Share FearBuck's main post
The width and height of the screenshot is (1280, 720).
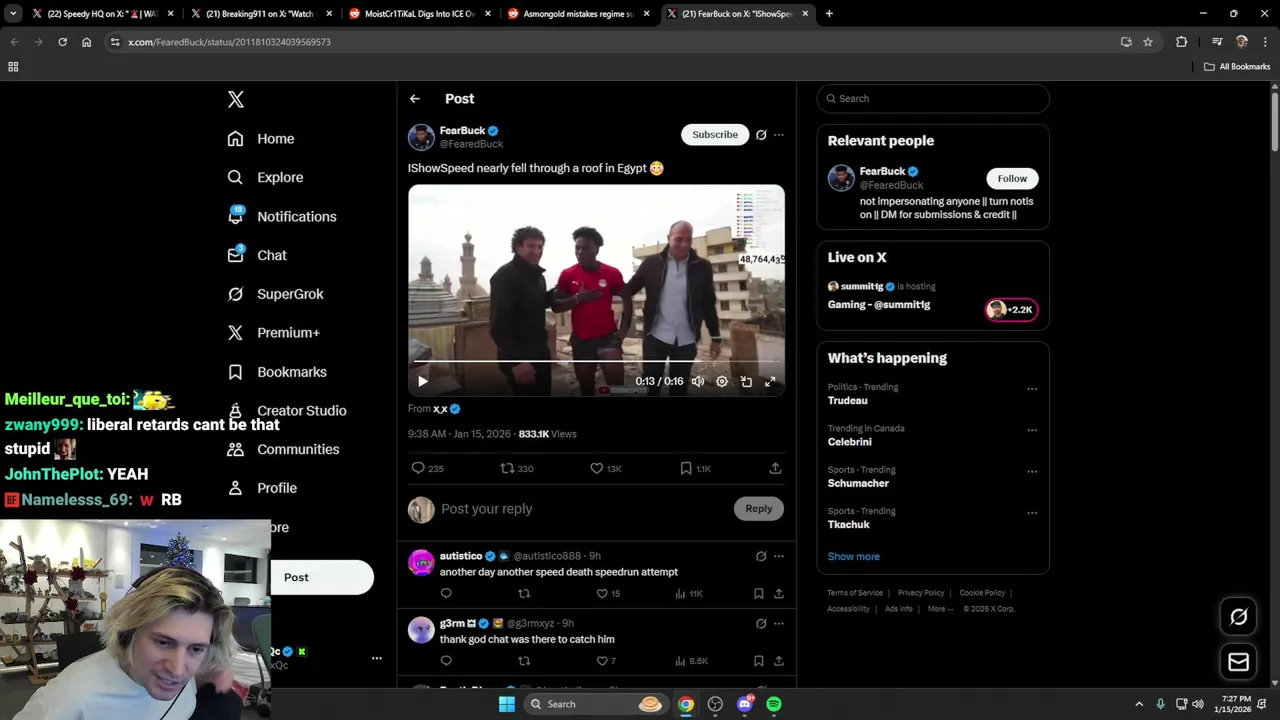click(775, 468)
